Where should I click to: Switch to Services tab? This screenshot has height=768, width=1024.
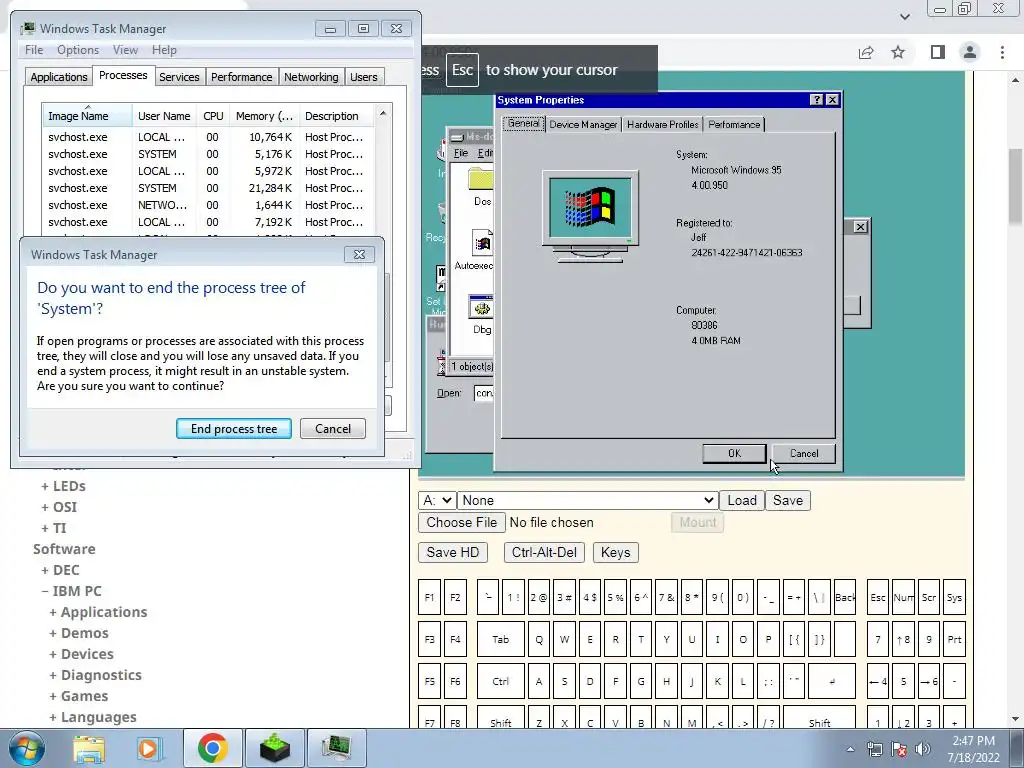(179, 77)
